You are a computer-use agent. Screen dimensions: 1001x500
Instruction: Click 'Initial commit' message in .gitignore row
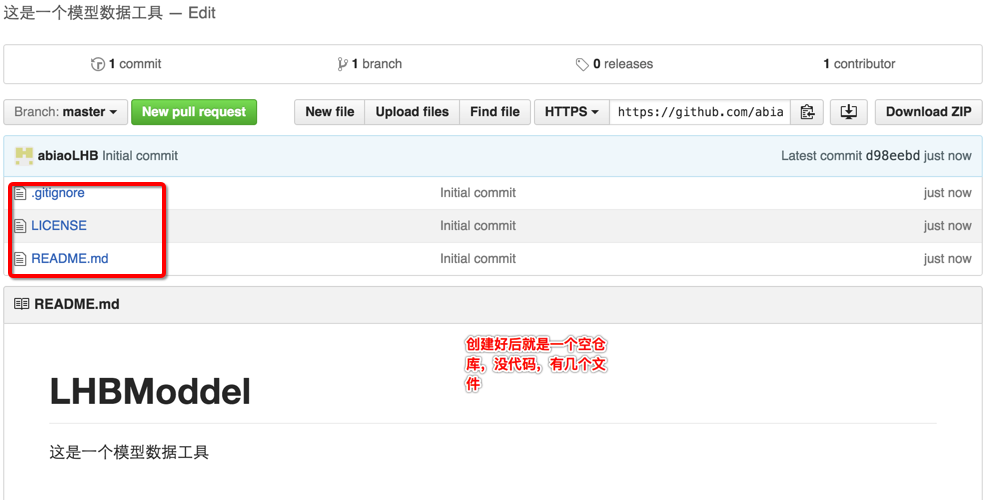click(478, 193)
